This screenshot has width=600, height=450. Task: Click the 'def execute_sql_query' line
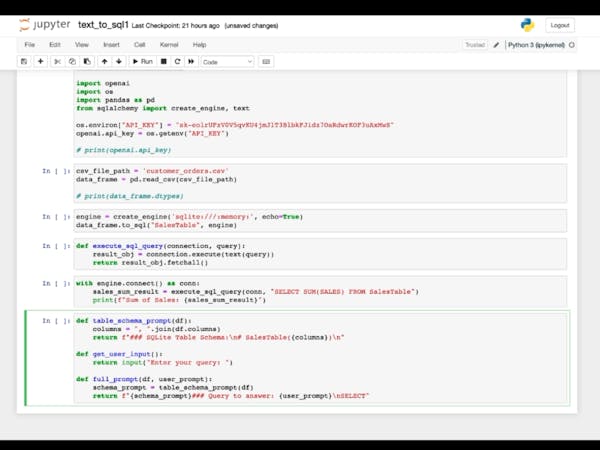tap(161, 246)
